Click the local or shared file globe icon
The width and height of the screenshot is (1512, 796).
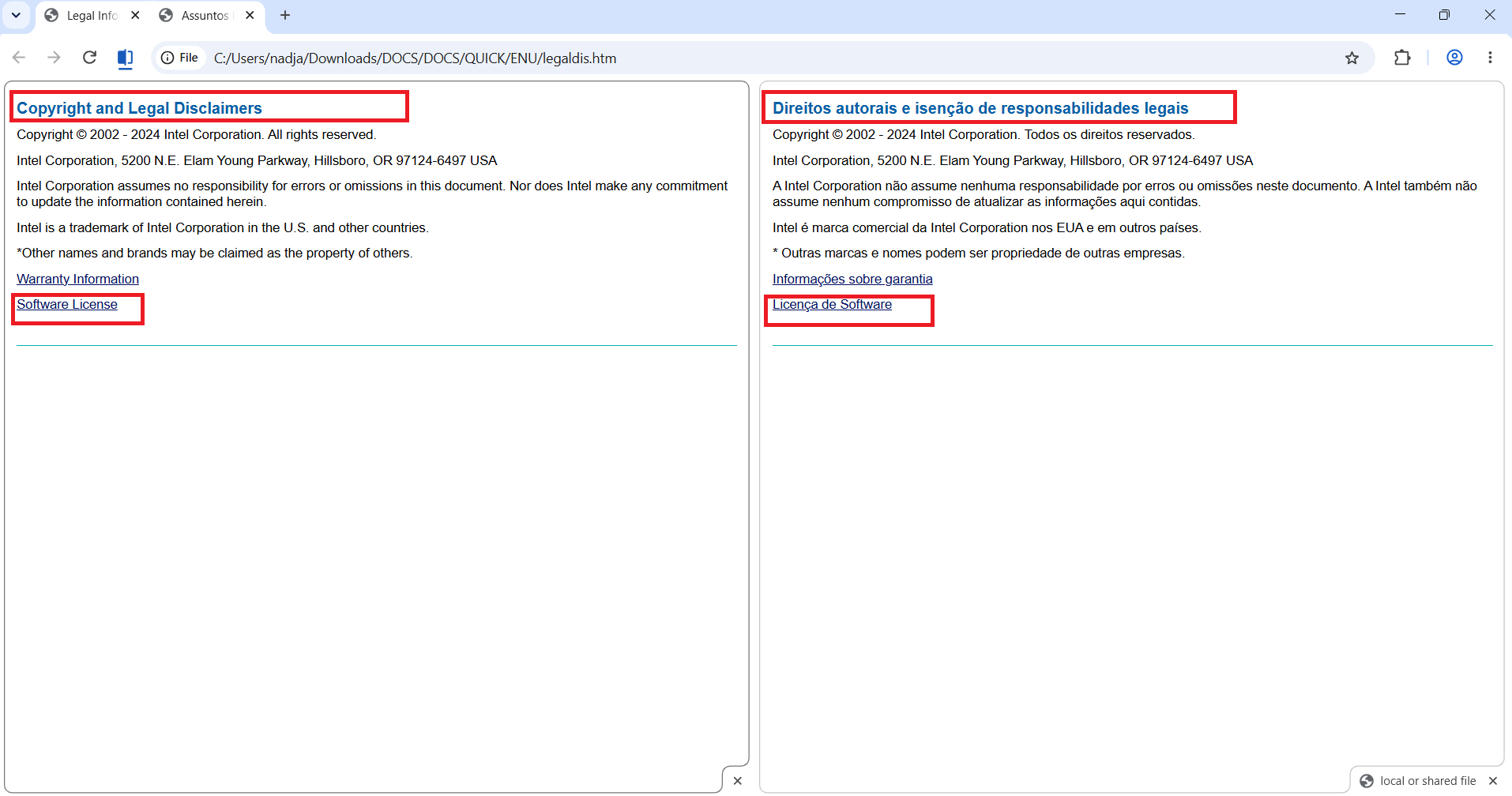pos(1367,781)
